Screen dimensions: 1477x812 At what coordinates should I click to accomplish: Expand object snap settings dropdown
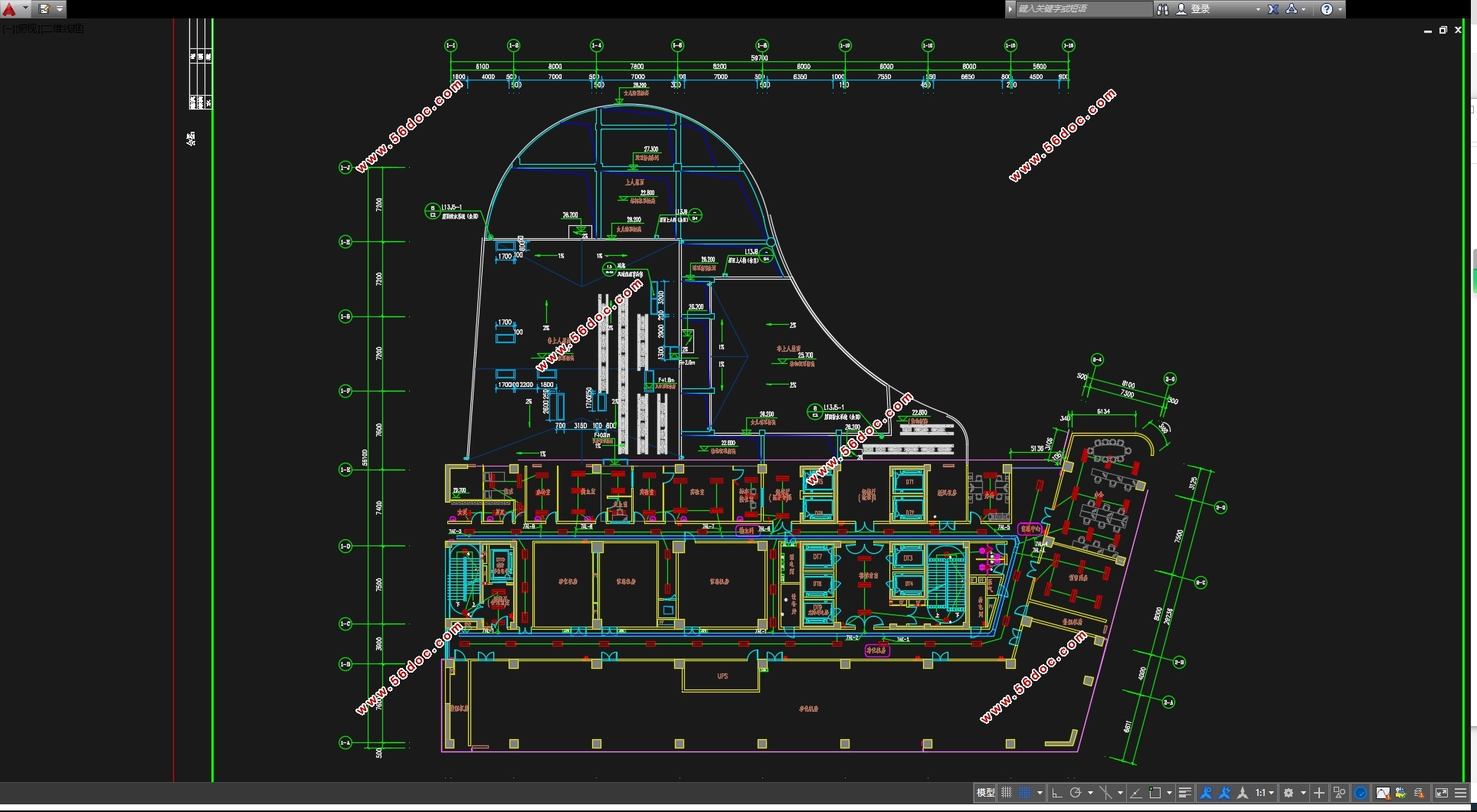pos(1169,793)
